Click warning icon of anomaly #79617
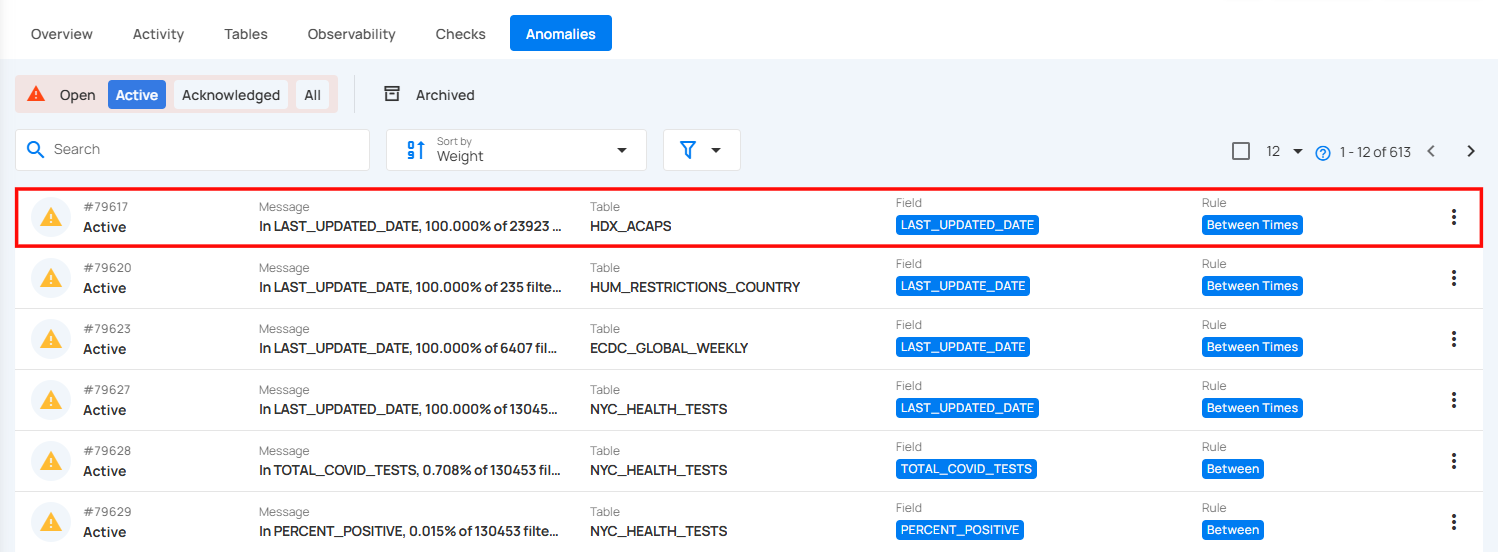Screen dimensions: 1498x552 (51, 217)
